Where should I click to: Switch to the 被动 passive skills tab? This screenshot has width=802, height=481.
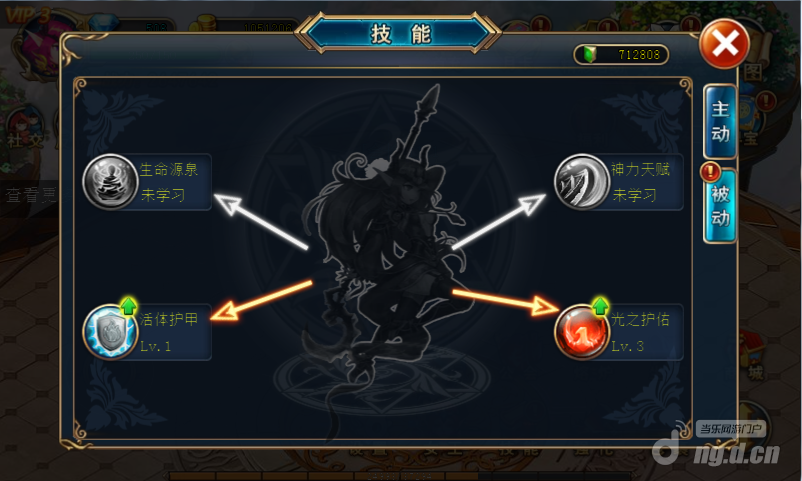point(720,206)
